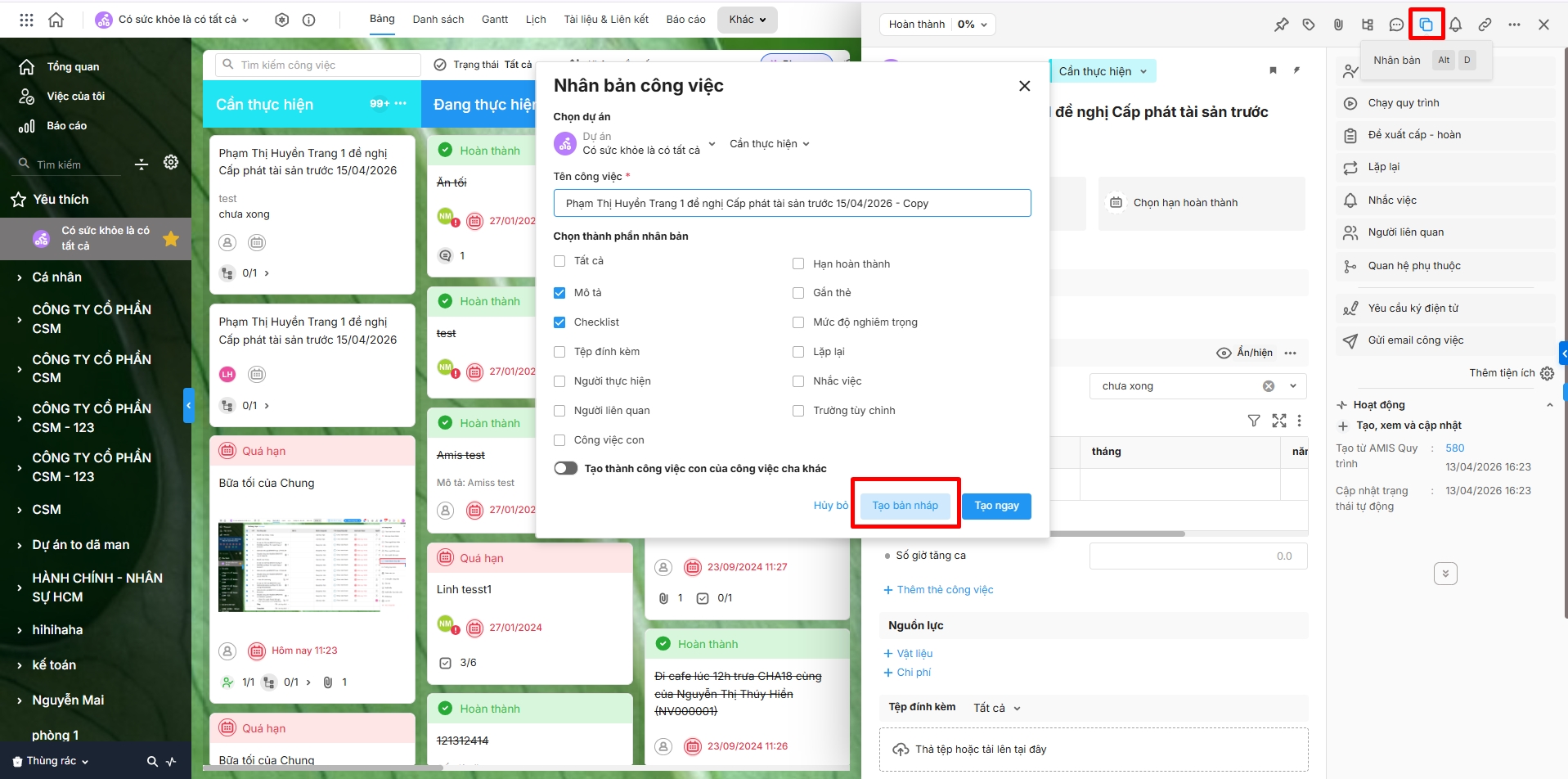Click the pin icon in task panel
Screen dimensions: 1568x779
[1281, 25]
